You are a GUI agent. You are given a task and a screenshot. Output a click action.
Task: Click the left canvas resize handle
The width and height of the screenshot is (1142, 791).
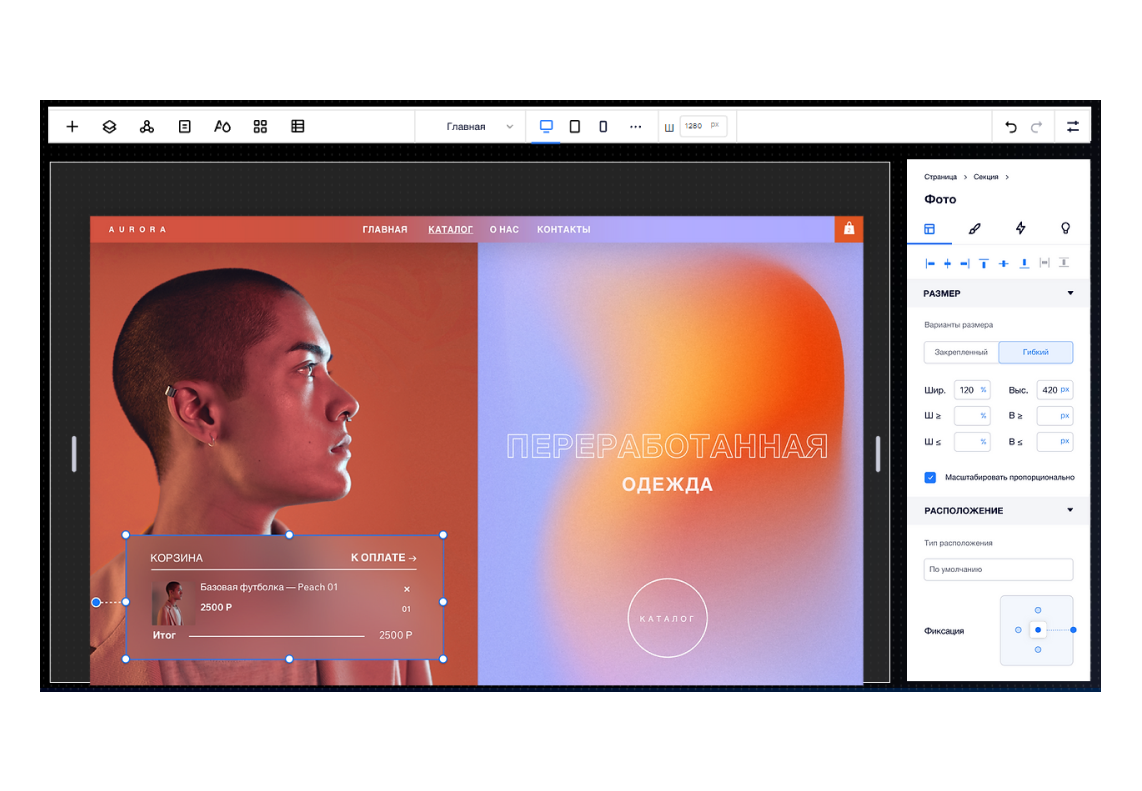74,454
